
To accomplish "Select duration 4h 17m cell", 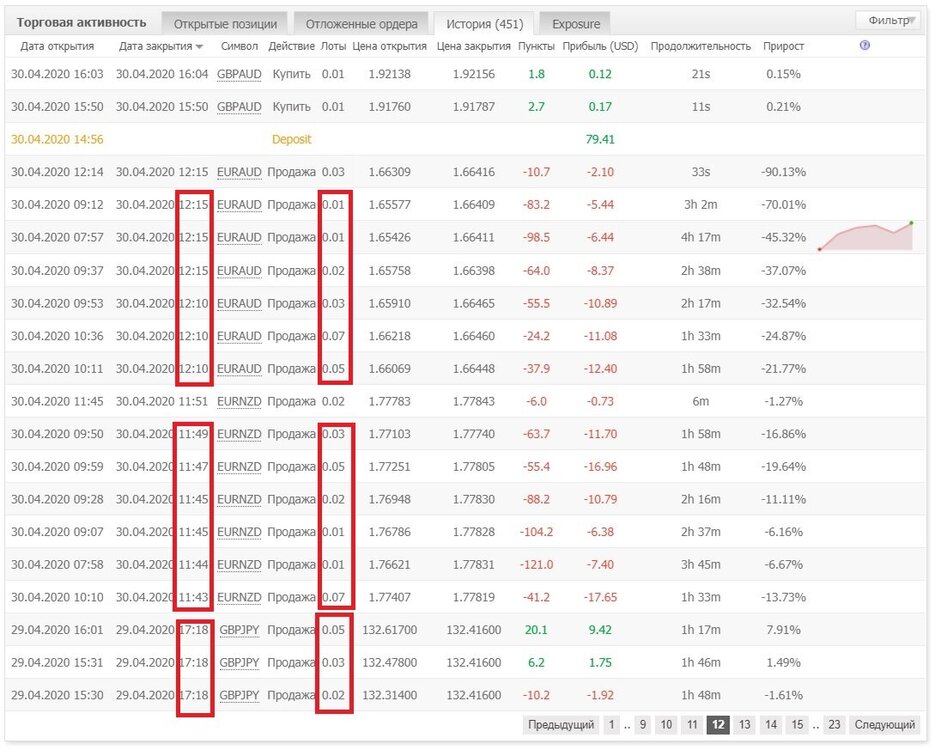I will pos(701,237).
